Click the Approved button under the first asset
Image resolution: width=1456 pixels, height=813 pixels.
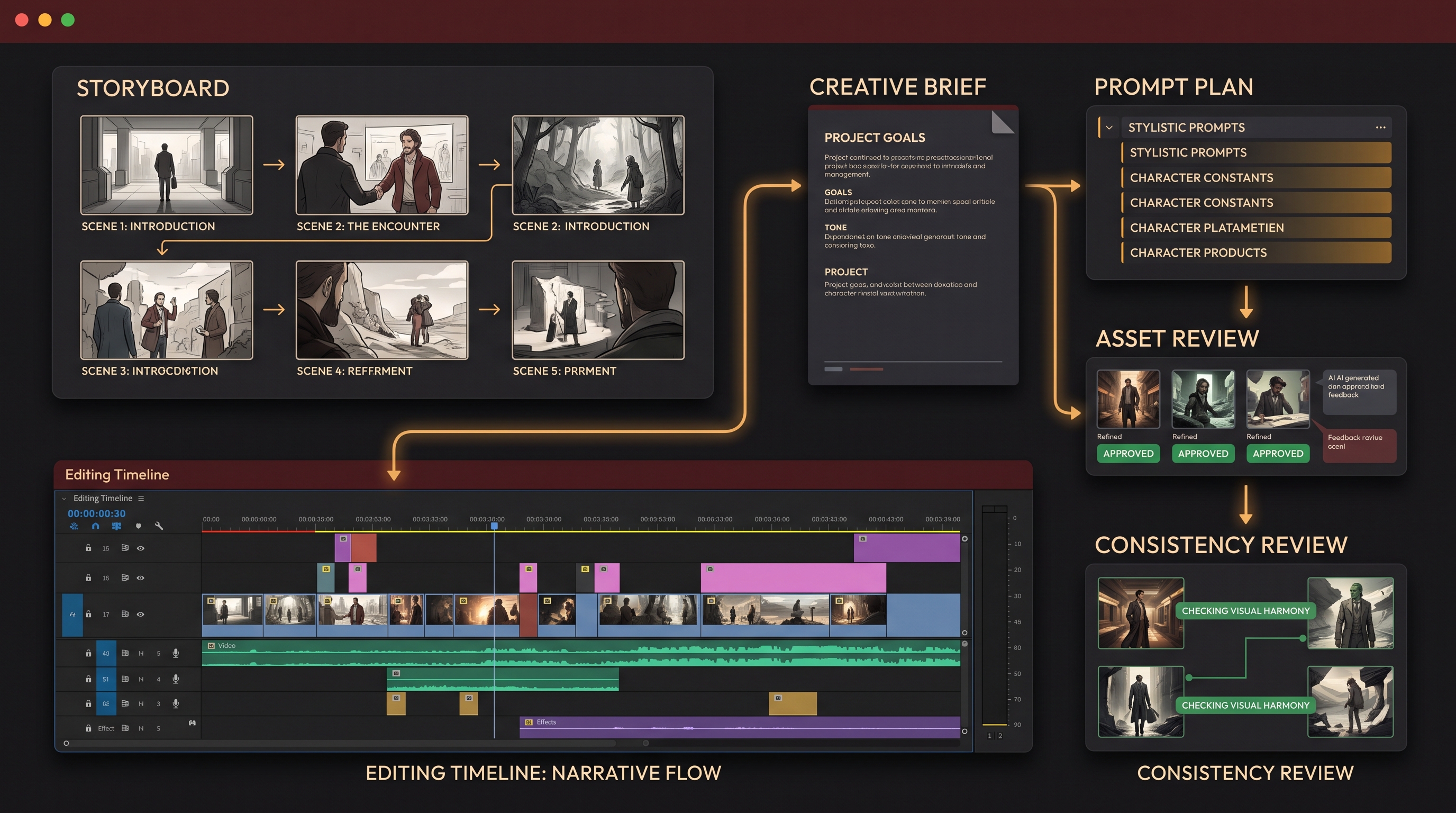click(x=1128, y=454)
